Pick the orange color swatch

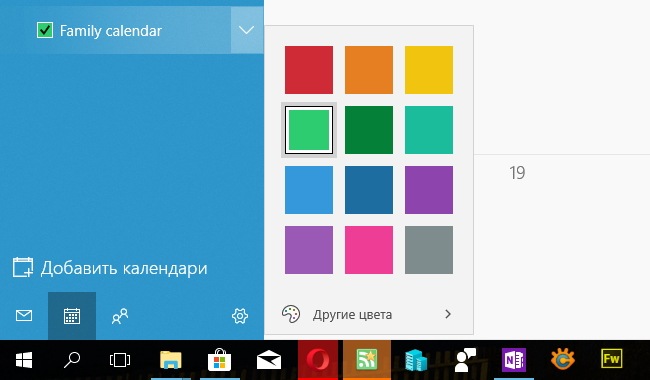tap(369, 70)
